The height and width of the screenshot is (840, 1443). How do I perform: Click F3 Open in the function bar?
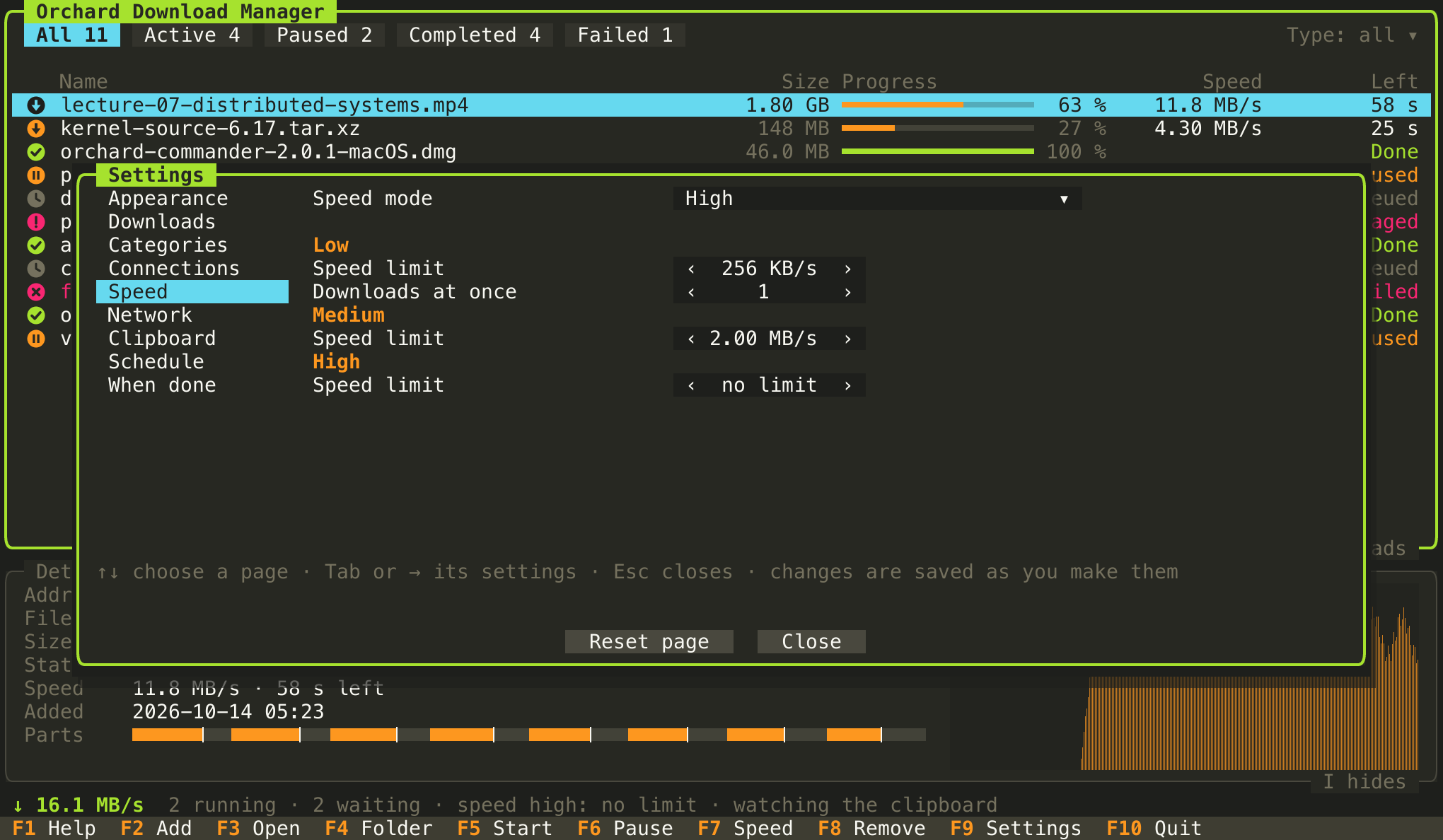point(258,829)
